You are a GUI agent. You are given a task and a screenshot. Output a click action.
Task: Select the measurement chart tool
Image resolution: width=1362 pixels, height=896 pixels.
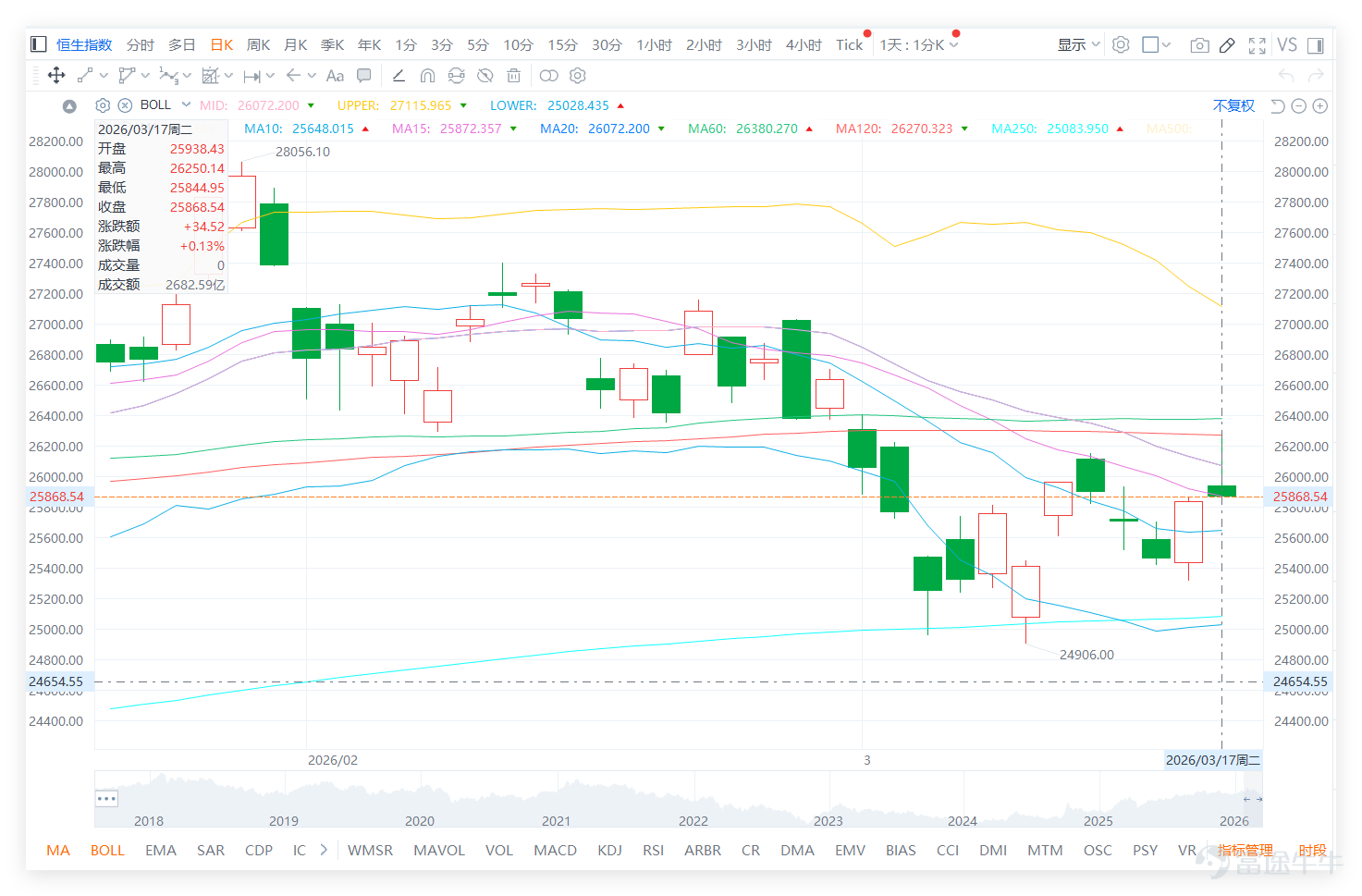[211, 76]
